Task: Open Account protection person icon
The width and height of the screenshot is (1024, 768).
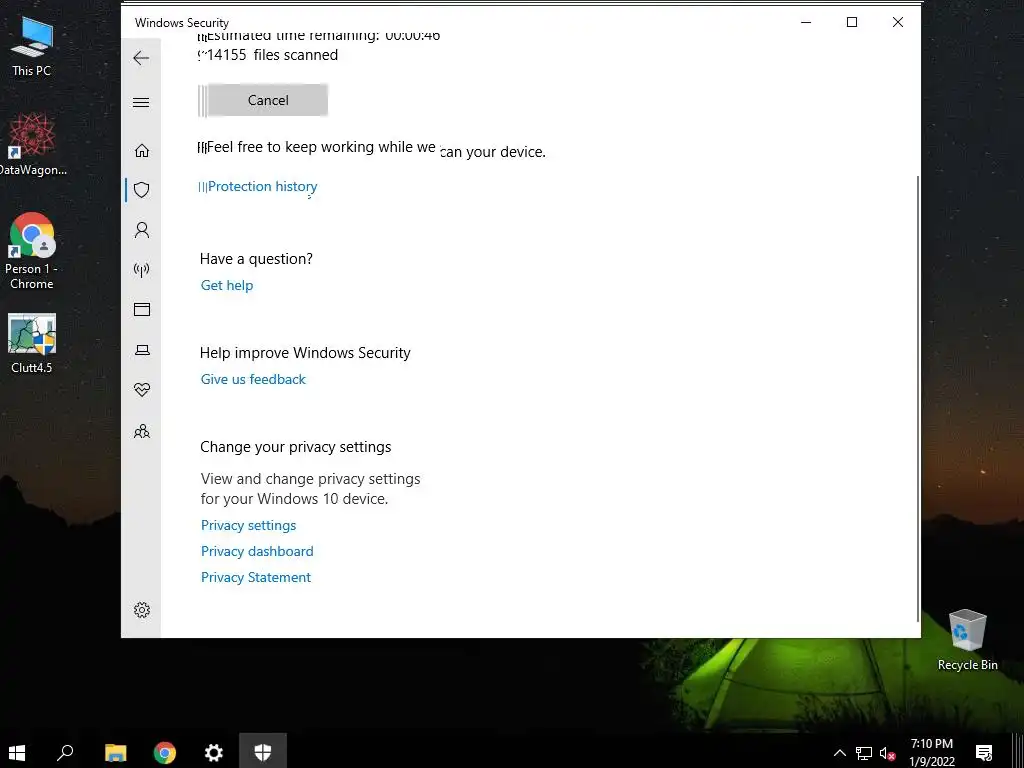Action: (x=142, y=230)
